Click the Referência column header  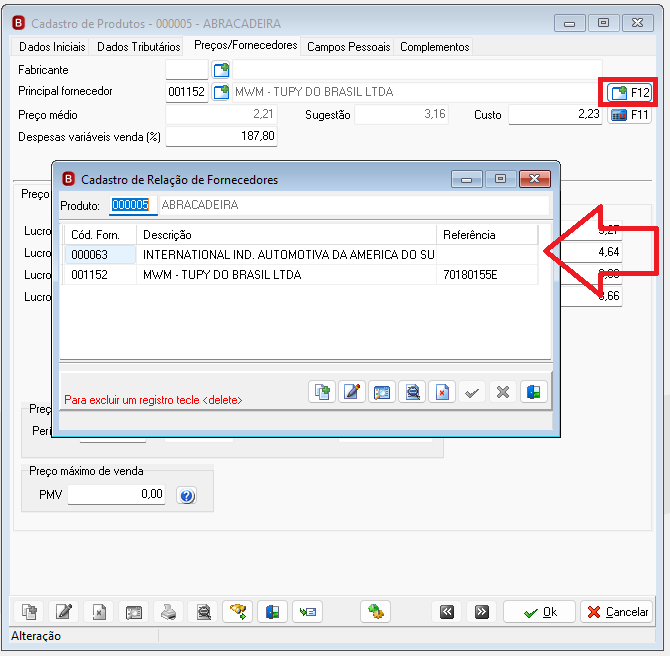click(x=487, y=235)
